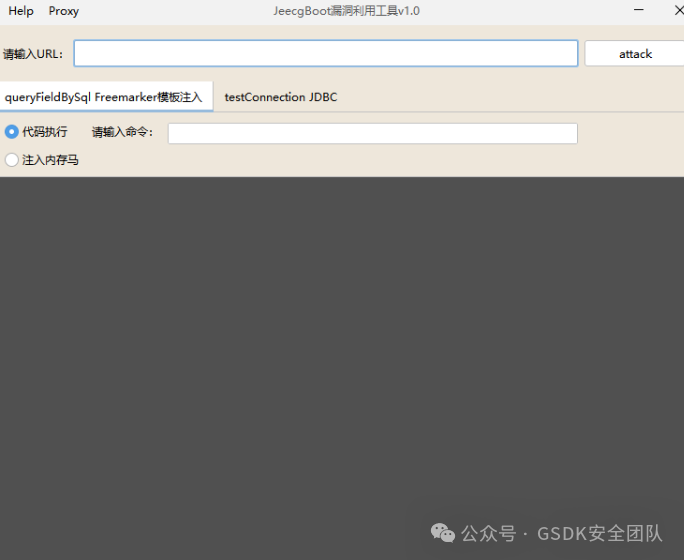Screen dimensions: 684x560
Task: Click the URL input field
Action: click(326, 54)
